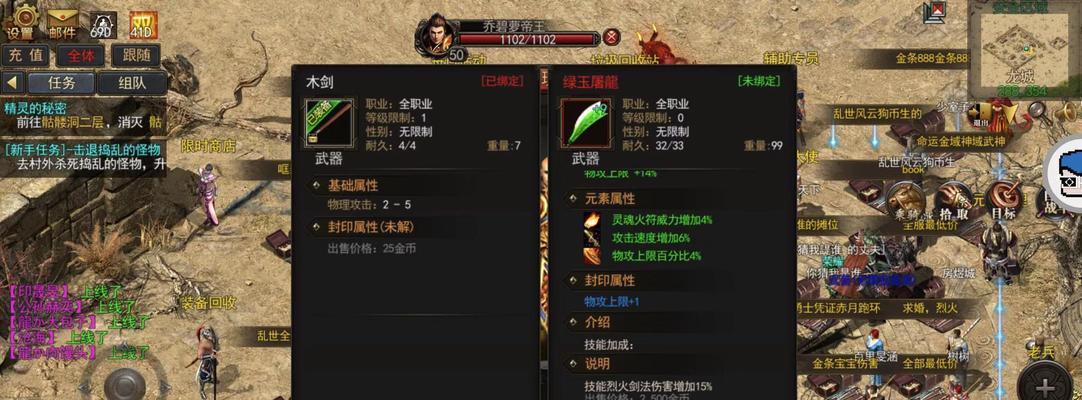Switch to the 组队 tab
This screenshot has width=1082, height=400.
click(132, 83)
